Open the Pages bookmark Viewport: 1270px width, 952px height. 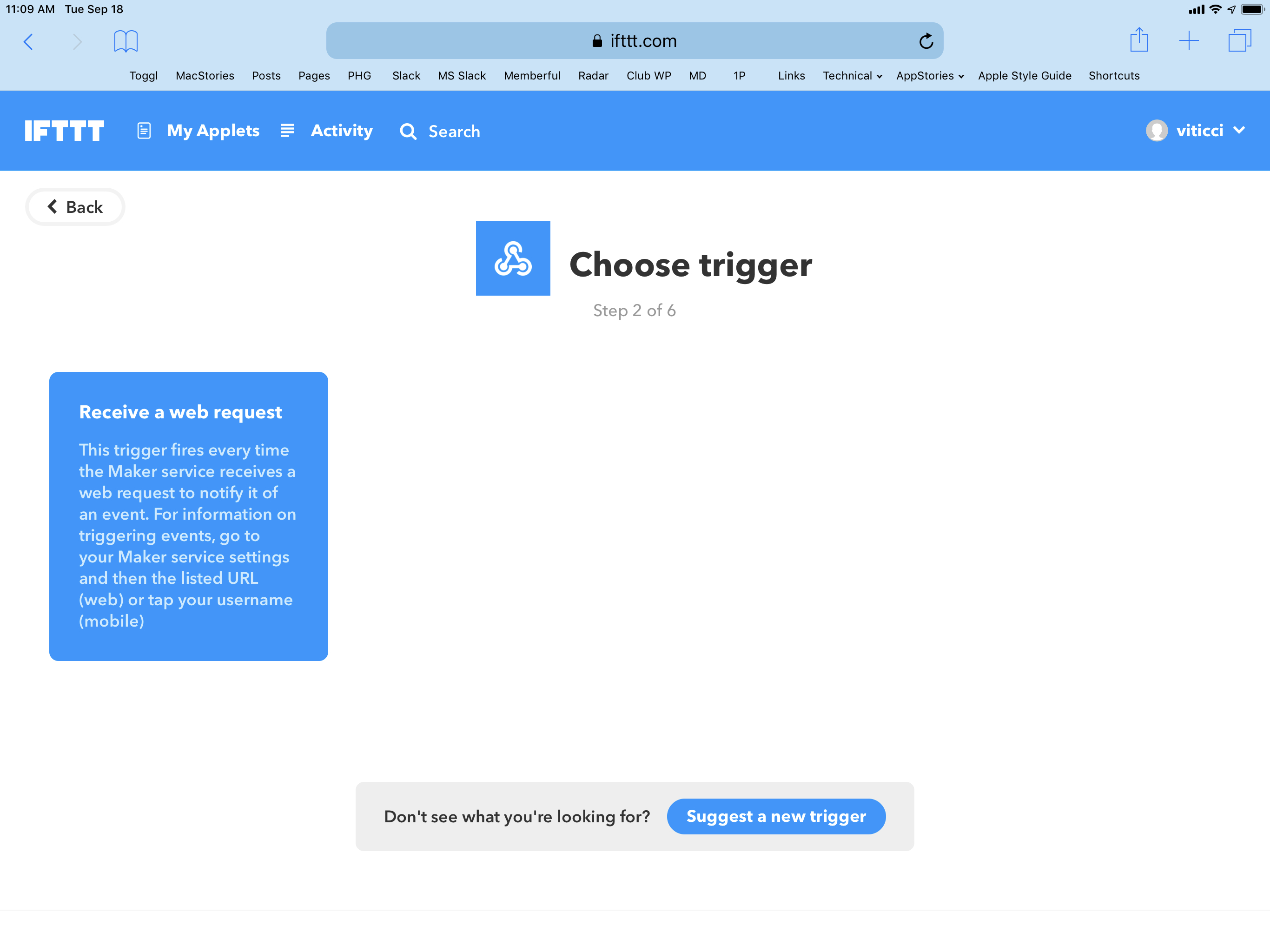pos(314,76)
